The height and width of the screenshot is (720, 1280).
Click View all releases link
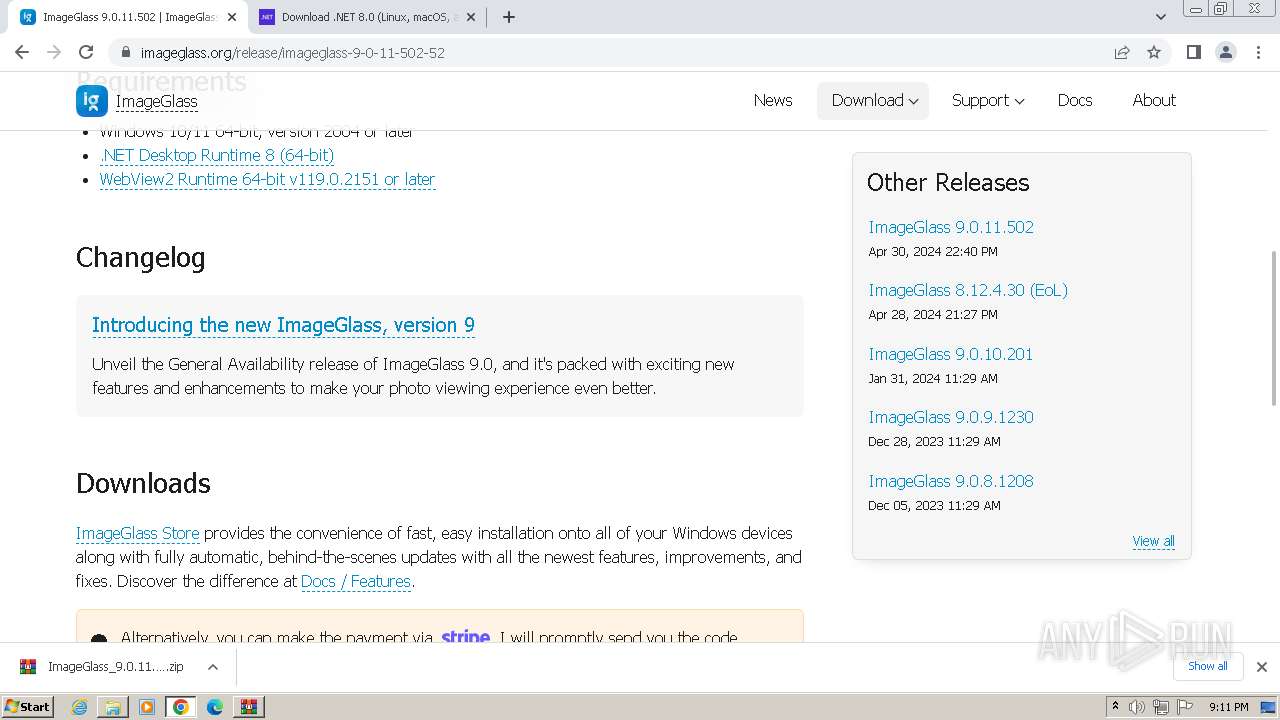point(1153,541)
